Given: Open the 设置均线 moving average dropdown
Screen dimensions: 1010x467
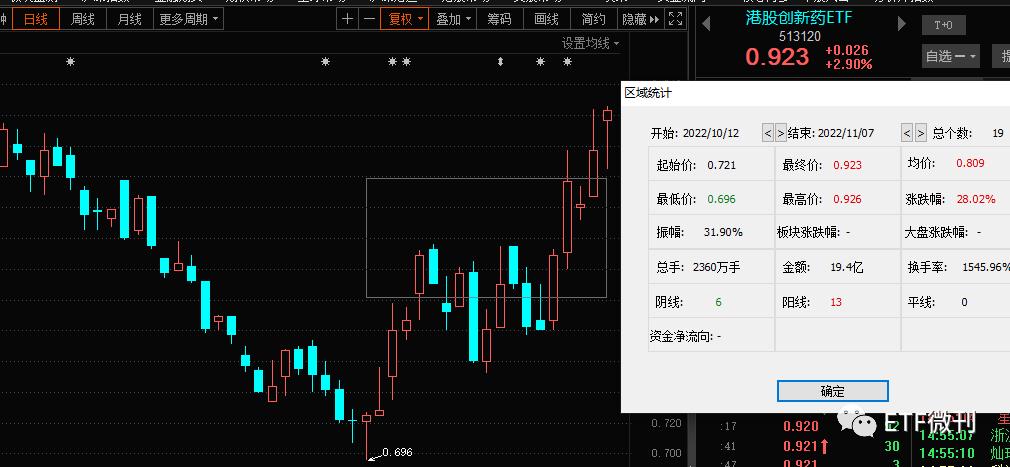Looking at the screenshot, I should 590,43.
